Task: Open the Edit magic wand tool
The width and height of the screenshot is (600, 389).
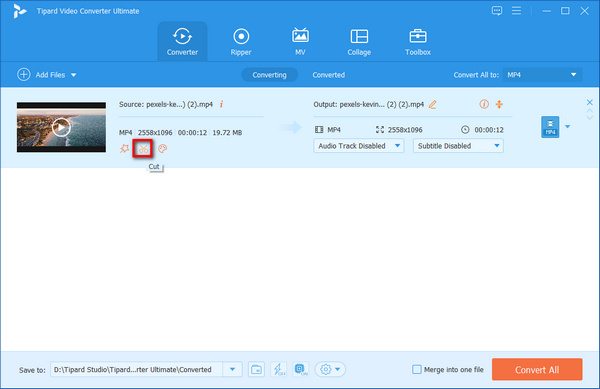Action: pyautogui.click(x=124, y=148)
